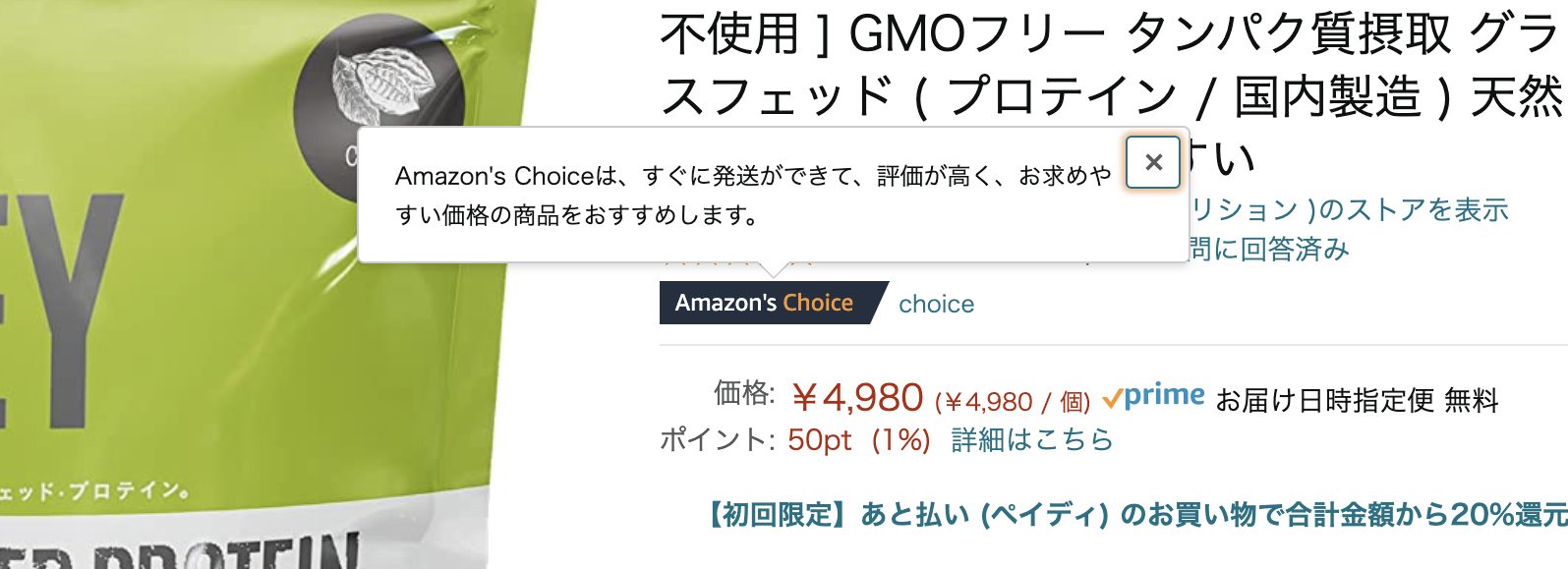Click the 価格: label
Screen dimensions: 1568x569
tap(744, 393)
